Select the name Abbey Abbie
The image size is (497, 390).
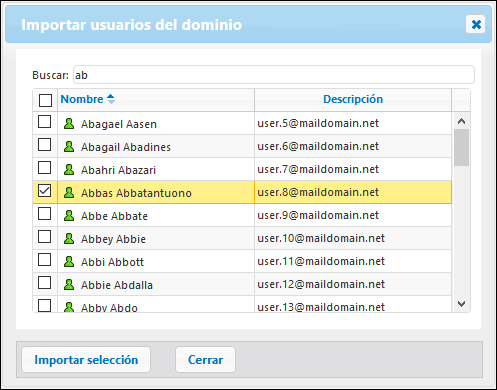point(113,239)
